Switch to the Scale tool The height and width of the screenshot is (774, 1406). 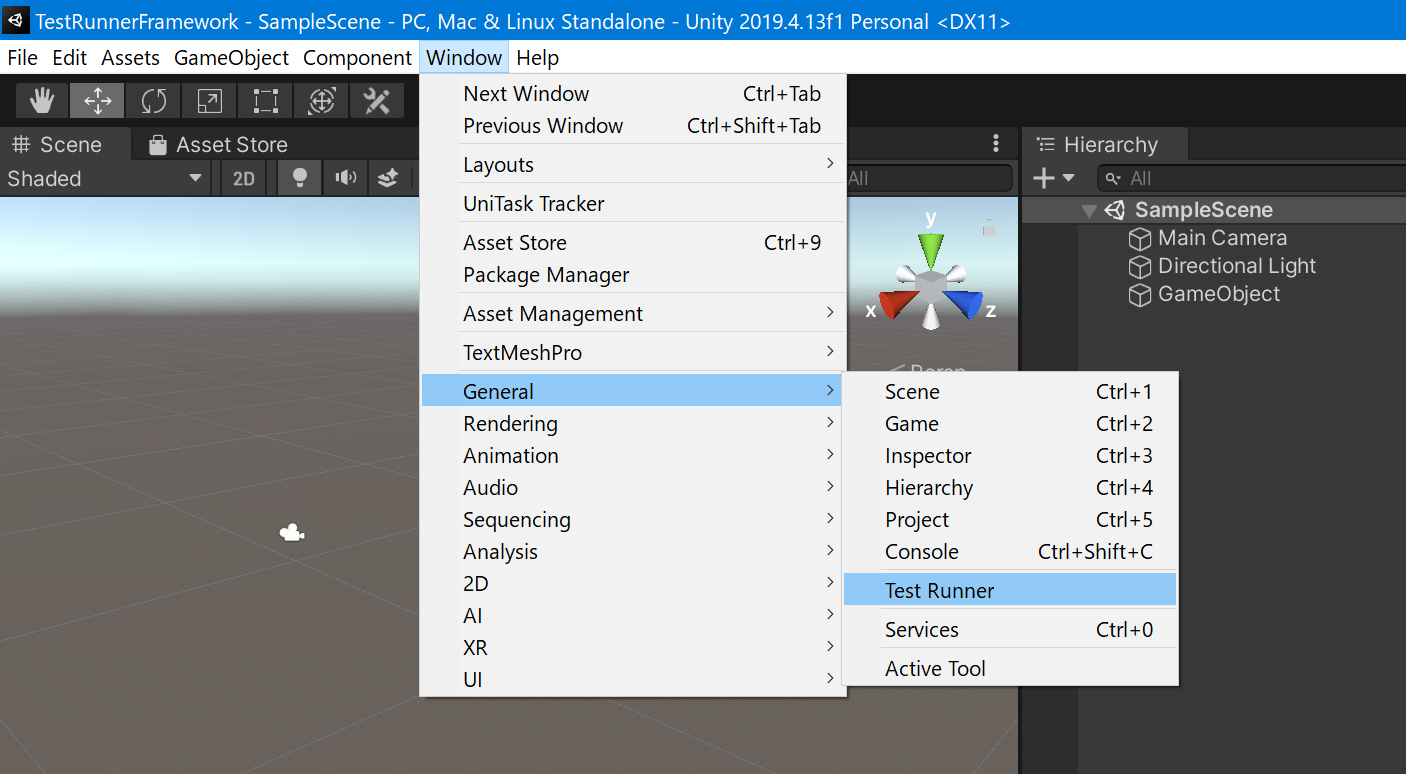[x=208, y=100]
